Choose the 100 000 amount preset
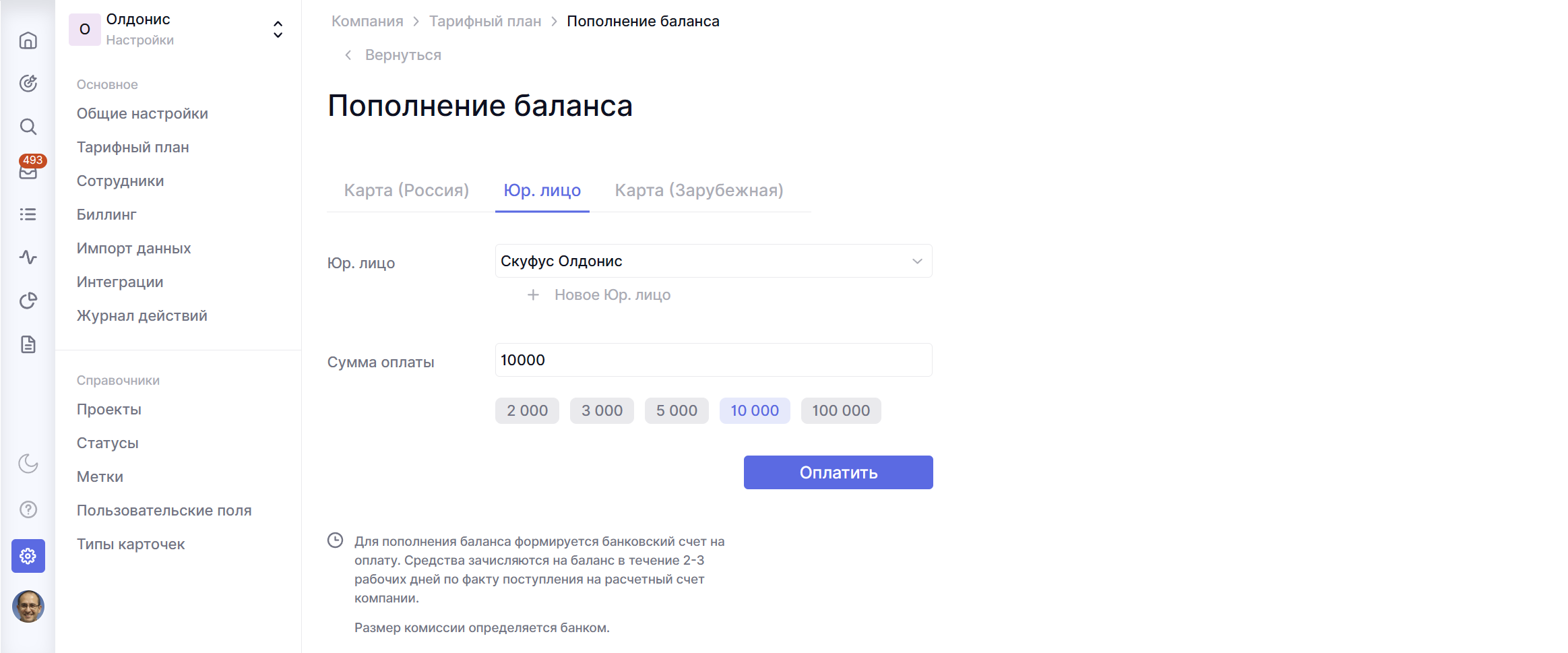Screen dimensions: 1568x653 click(840, 411)
